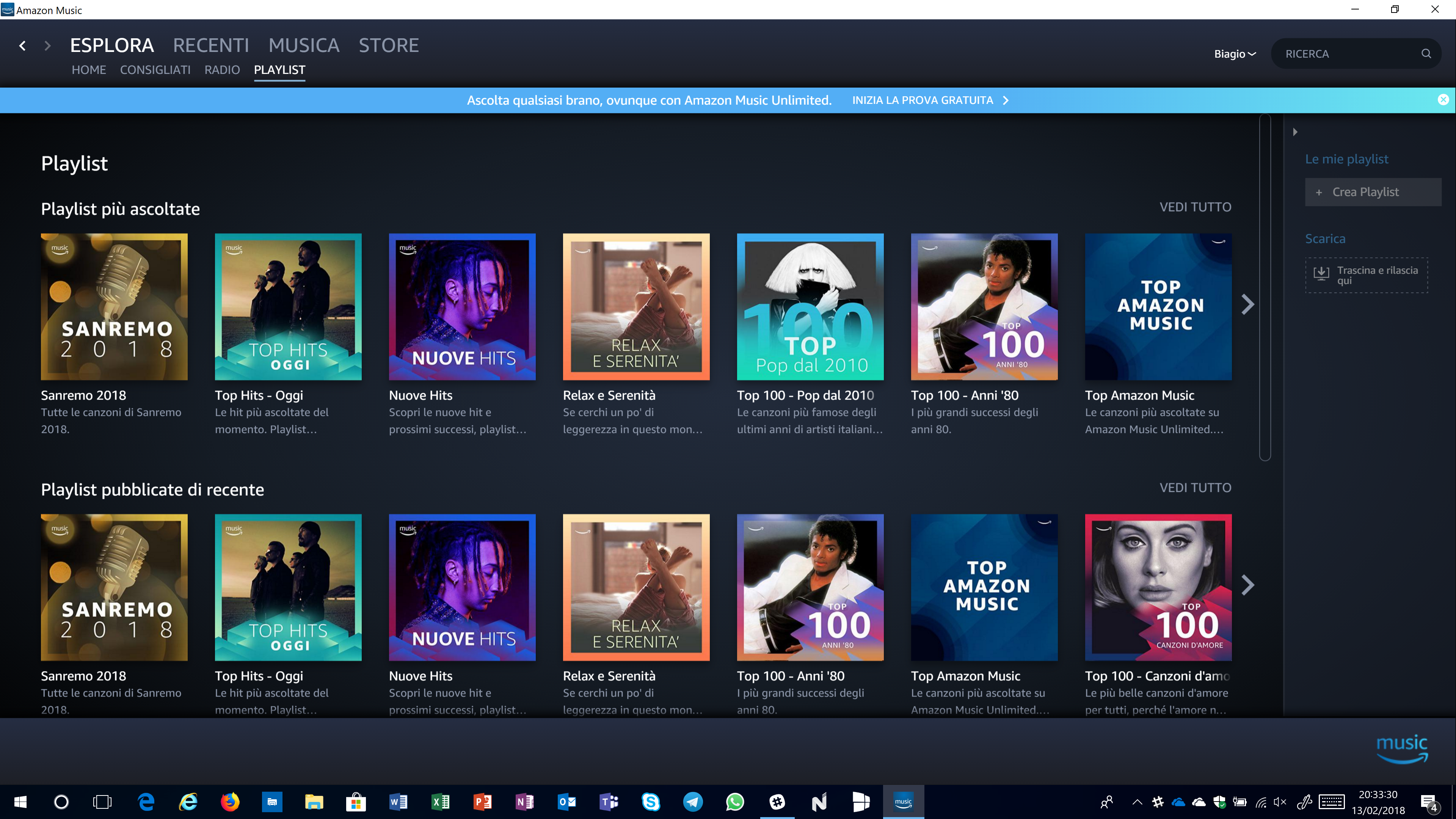Select the PLAYLIST subtab
The width and height of the screenshot is (1456, 819).
tap(279, 69)
